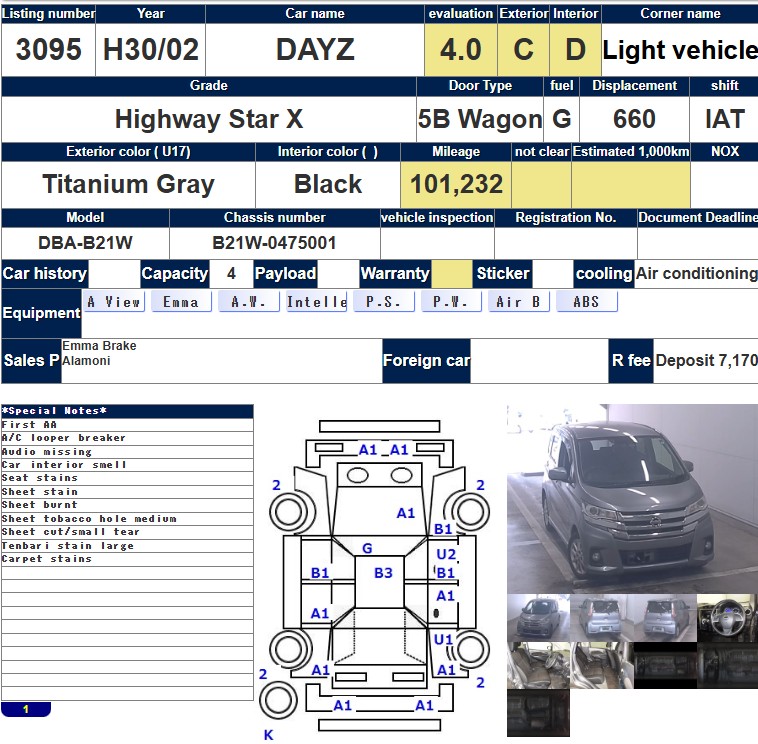Click the door type 5B Wagon
Image resolution: width=758 pixels, height=744 pixels.
coord(480,119)
